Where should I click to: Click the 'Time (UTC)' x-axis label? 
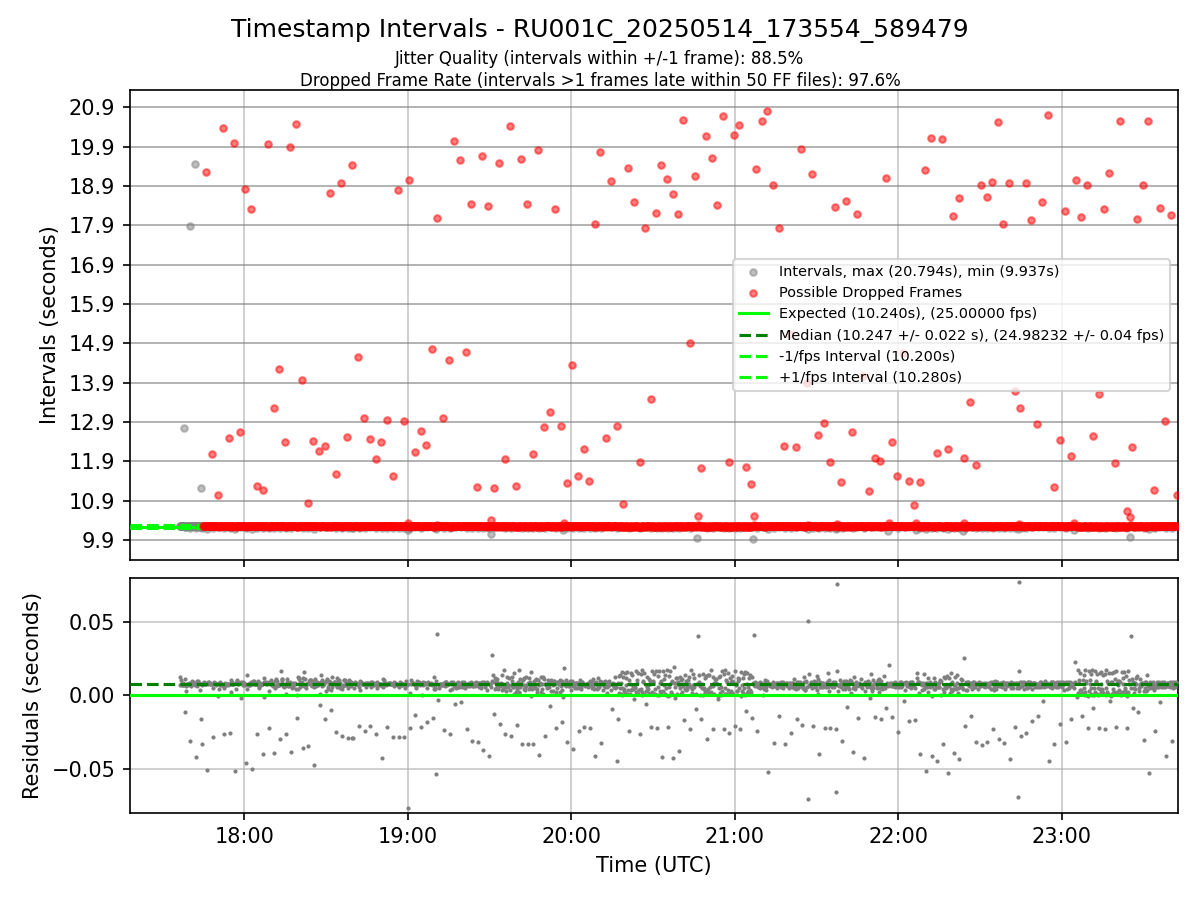[x=653, y=865]
